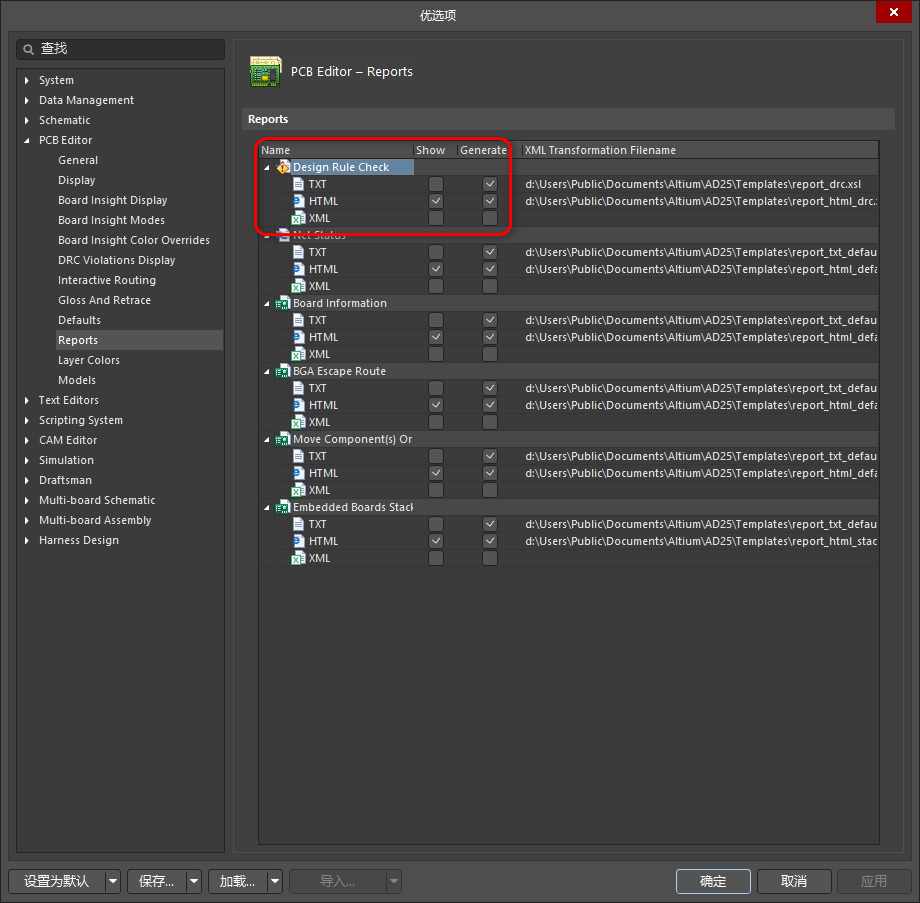This screenshot has height=903, width=920.
Task: Click the BGA Escape Route report icon
Action: (283, 371)
